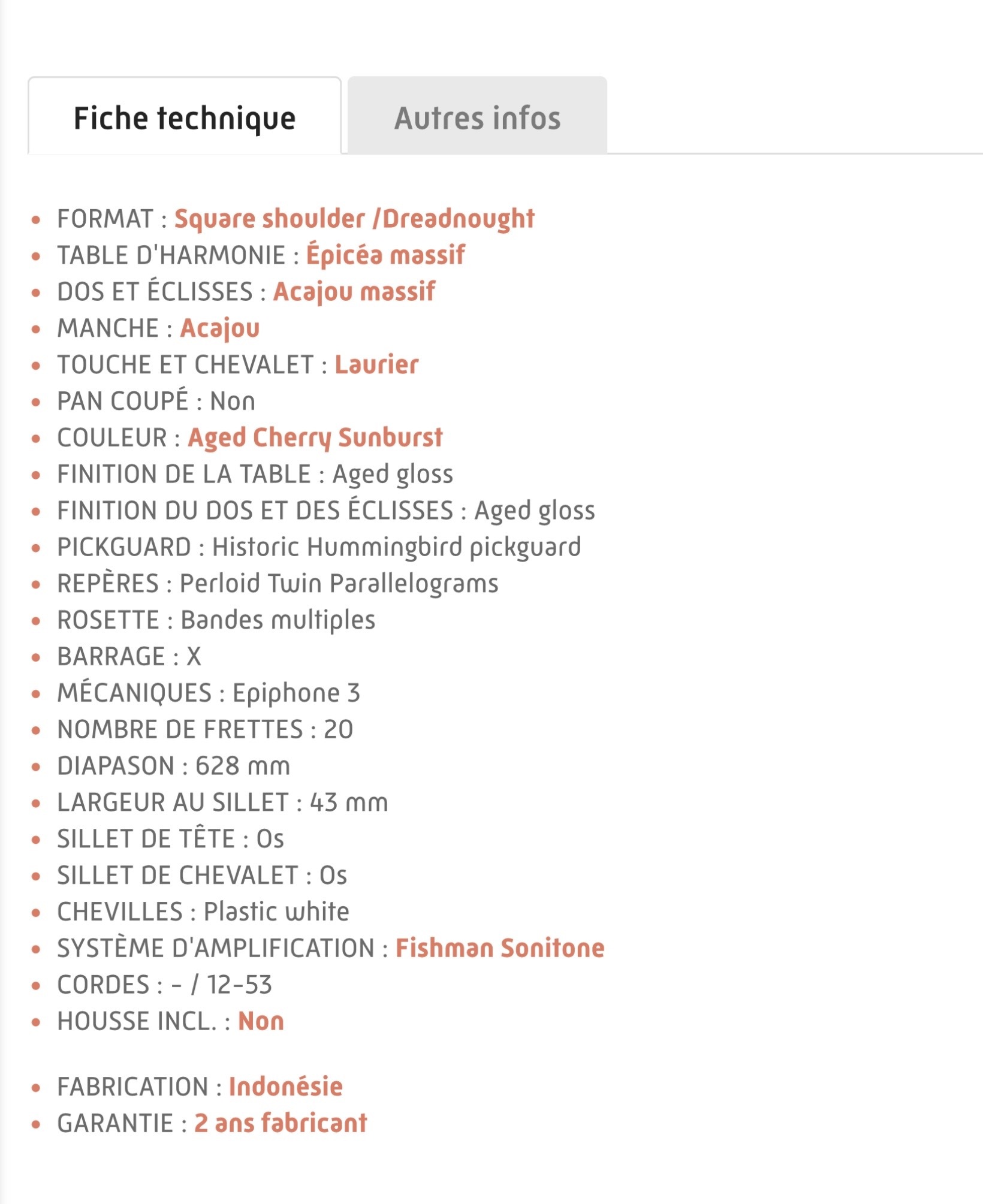Follow the Épicéa massif link
The width and height of the screenshot is (983, 1204).
385,255
